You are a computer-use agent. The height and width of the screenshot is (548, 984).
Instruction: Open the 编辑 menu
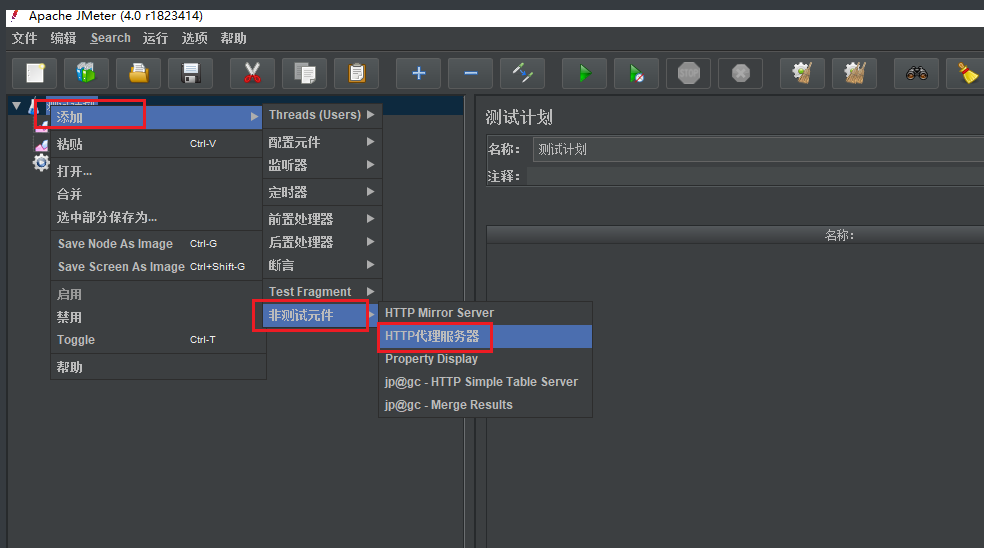pyautogui.click(x=63, y=38)
